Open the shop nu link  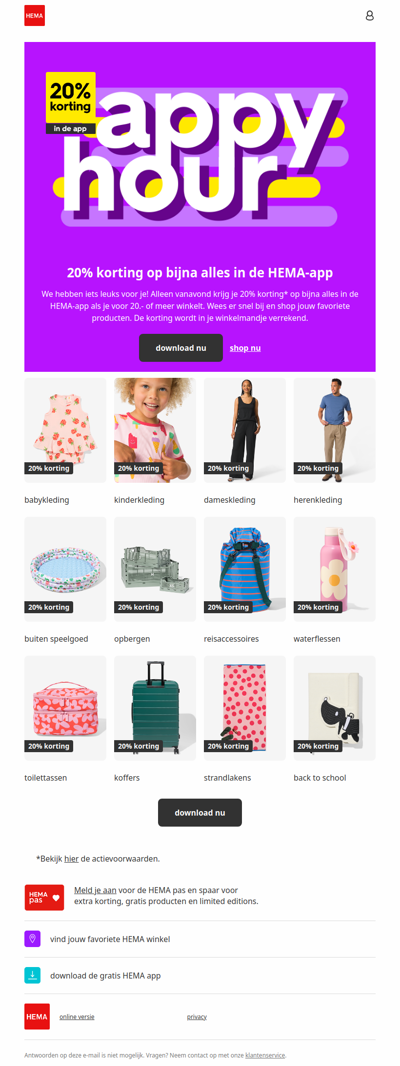click(x=245, y=348)
